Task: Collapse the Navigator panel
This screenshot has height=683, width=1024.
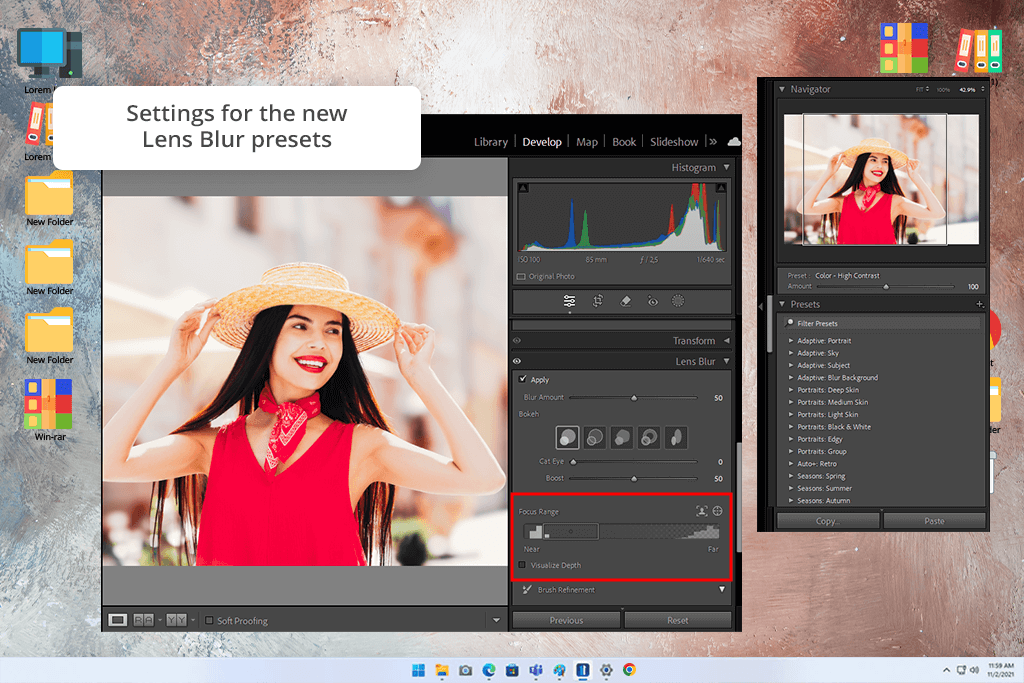Action: coord(782,89)
